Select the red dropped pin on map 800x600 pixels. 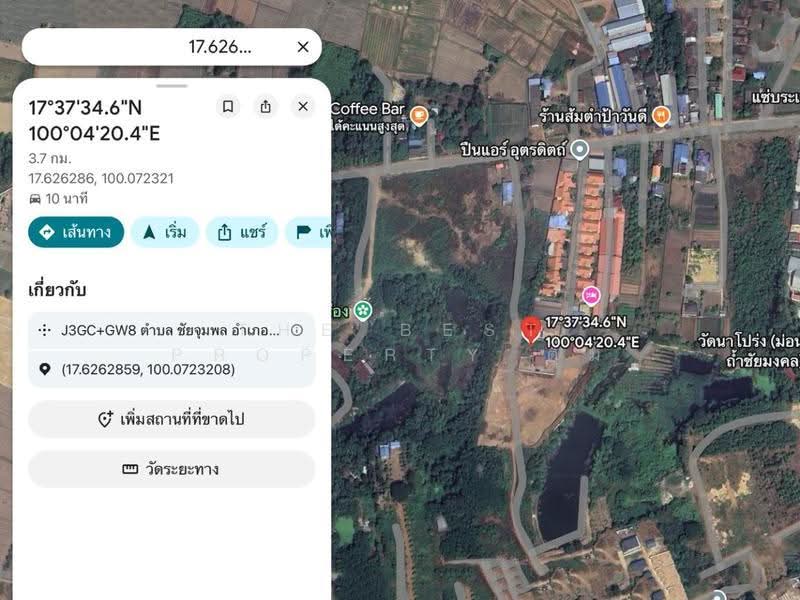(531, 330)
